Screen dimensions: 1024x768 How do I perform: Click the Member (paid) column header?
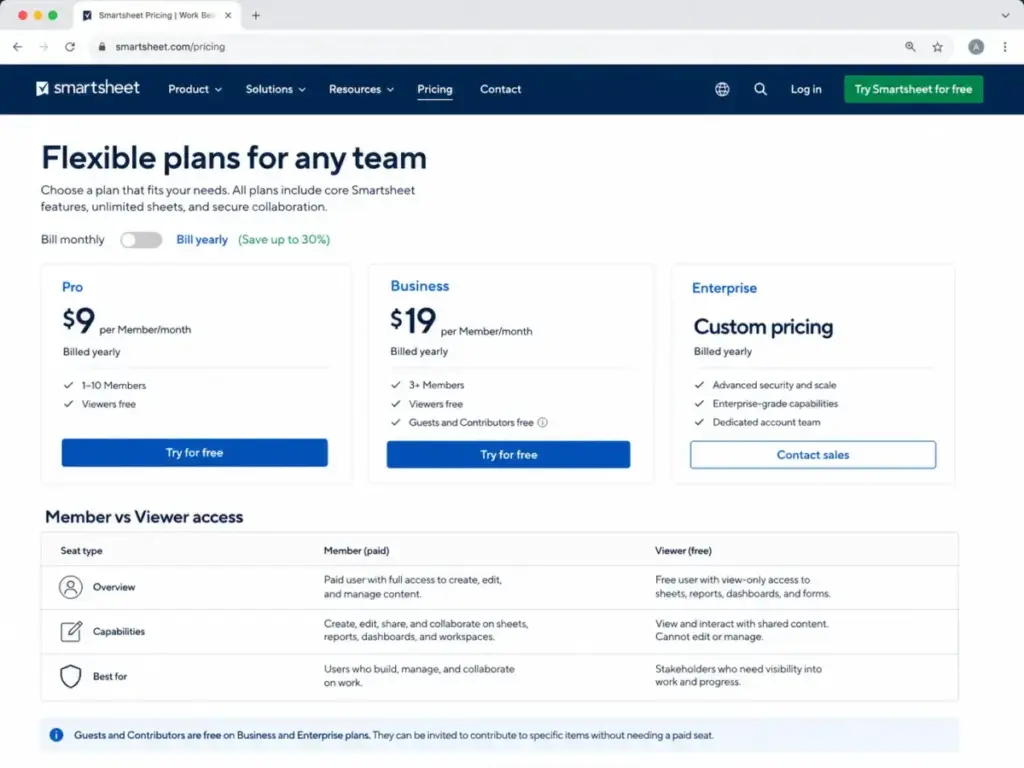[357, 551]
